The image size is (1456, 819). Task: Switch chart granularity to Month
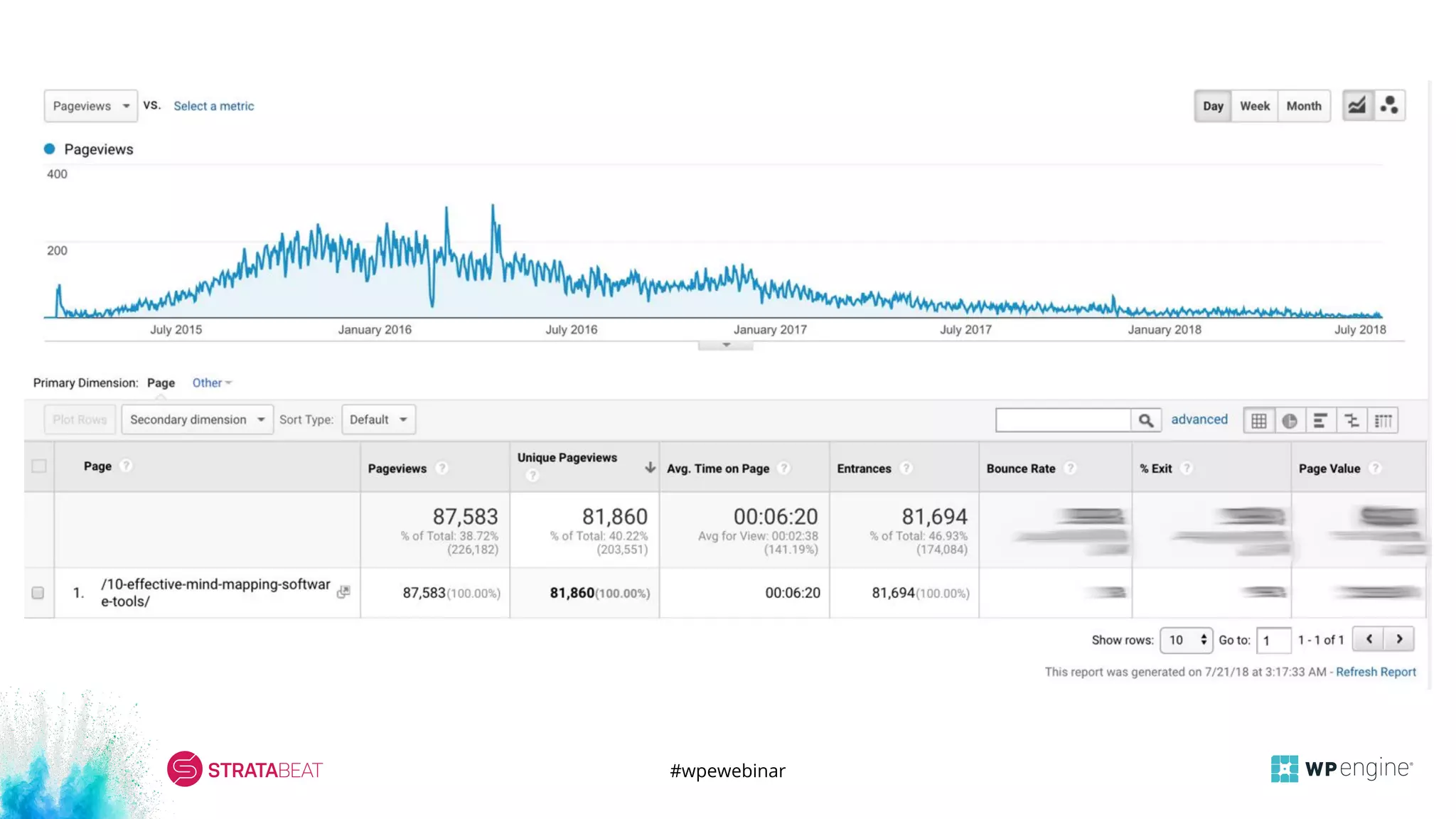pyautogui.click(x=1303, y=106)
